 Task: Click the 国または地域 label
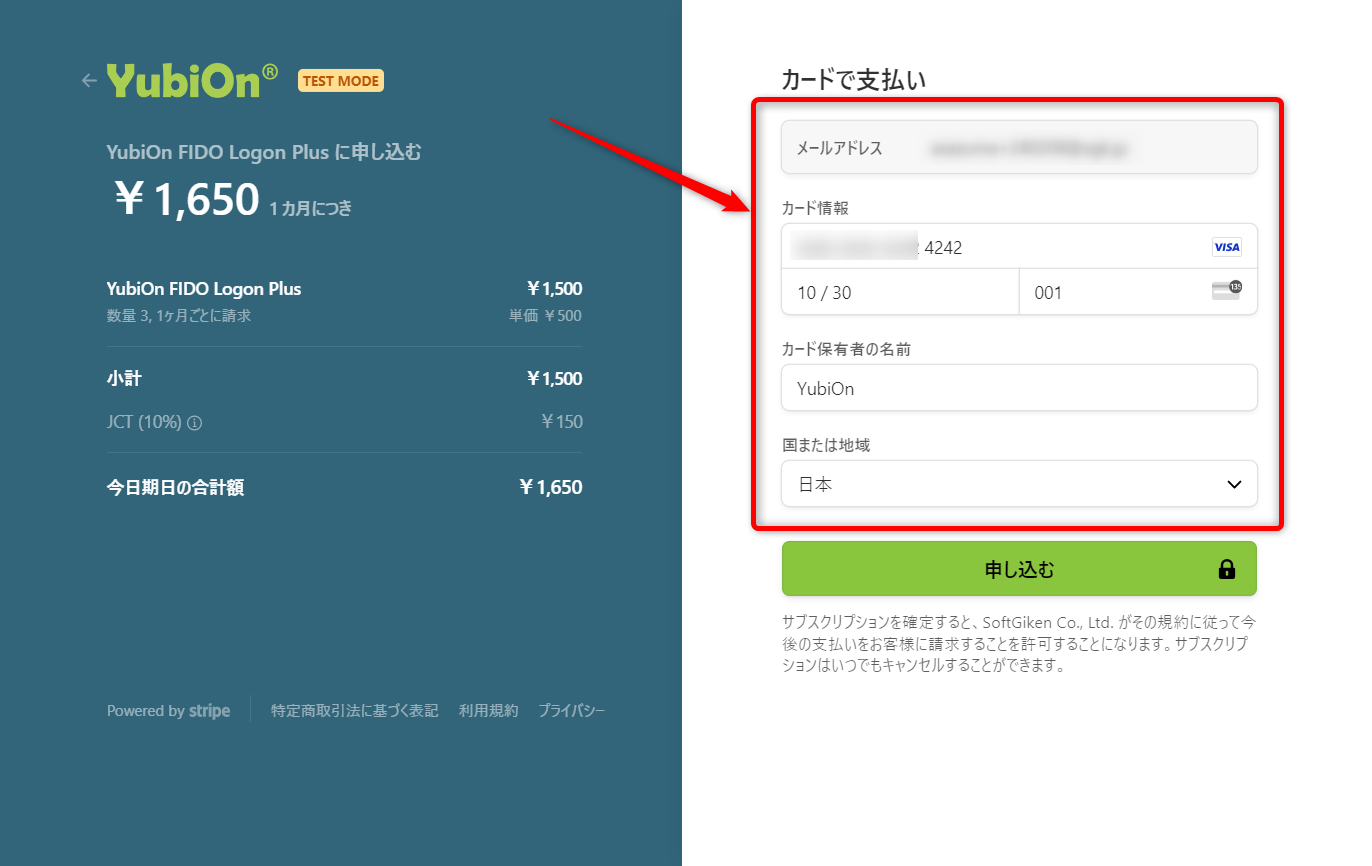click(826, 445)
